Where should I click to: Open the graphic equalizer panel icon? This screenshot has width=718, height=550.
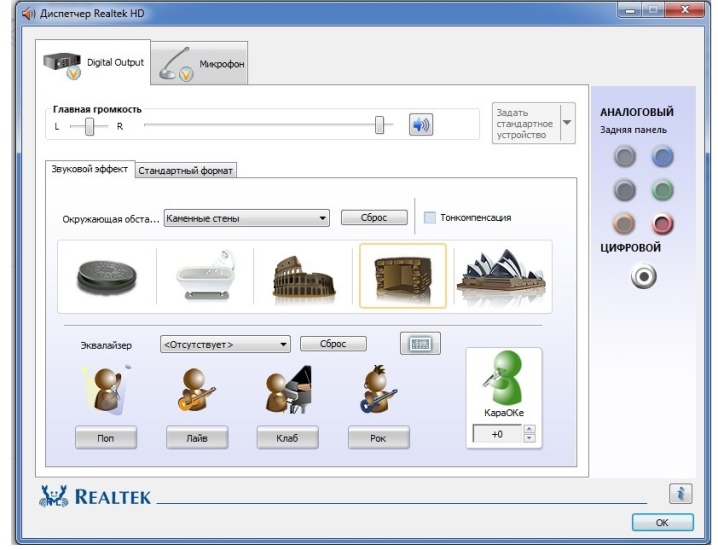(420, 343)
